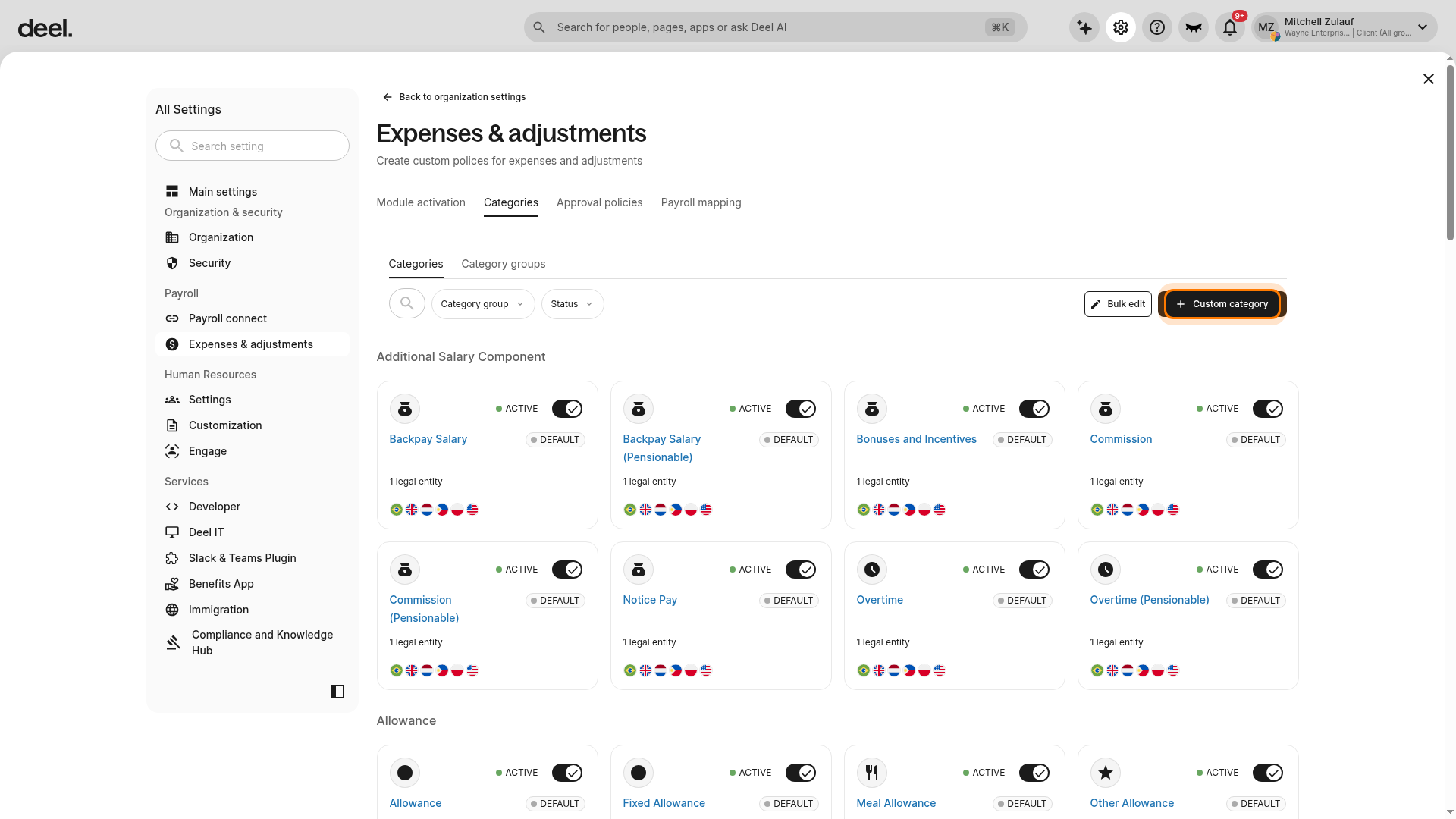This screenshot has height=819, width=1456.
Task: Open Backpay Salary category link
Action: point(428,439)
